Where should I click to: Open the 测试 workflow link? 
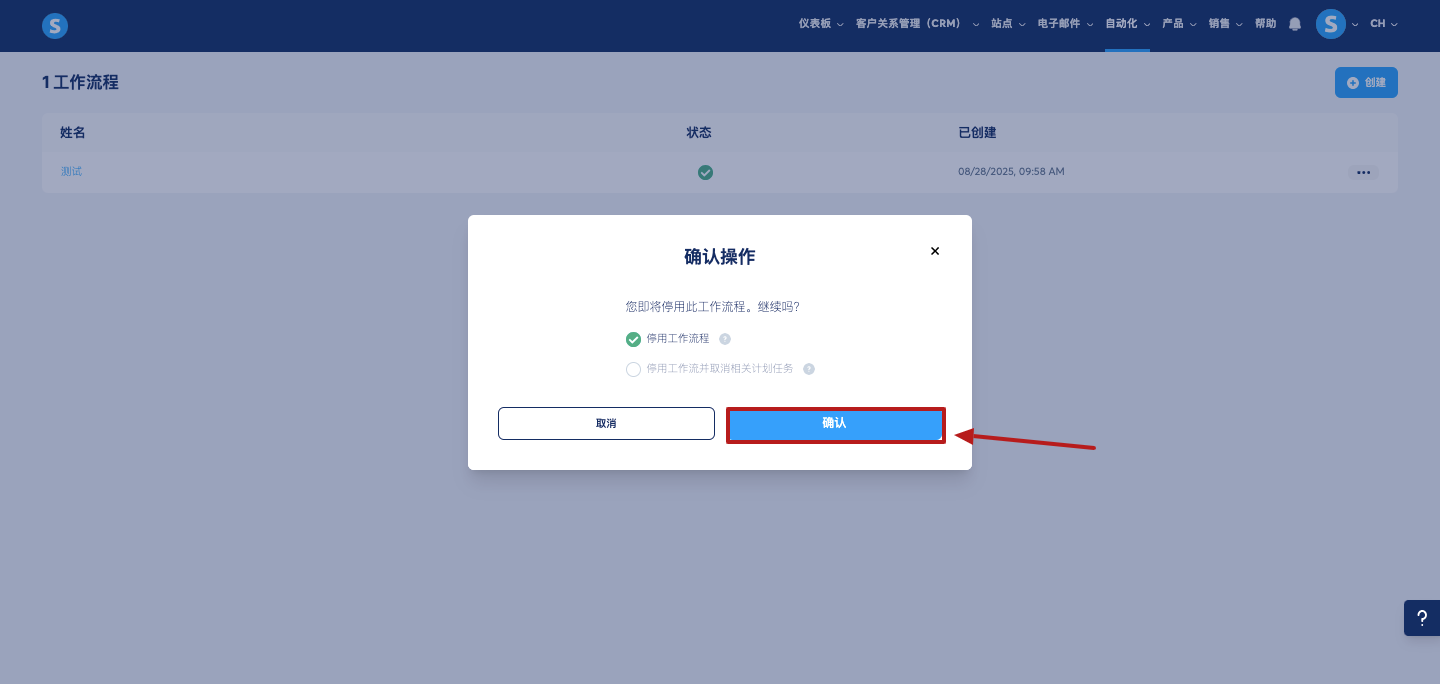pyautogui.click(x=71, y=172)
